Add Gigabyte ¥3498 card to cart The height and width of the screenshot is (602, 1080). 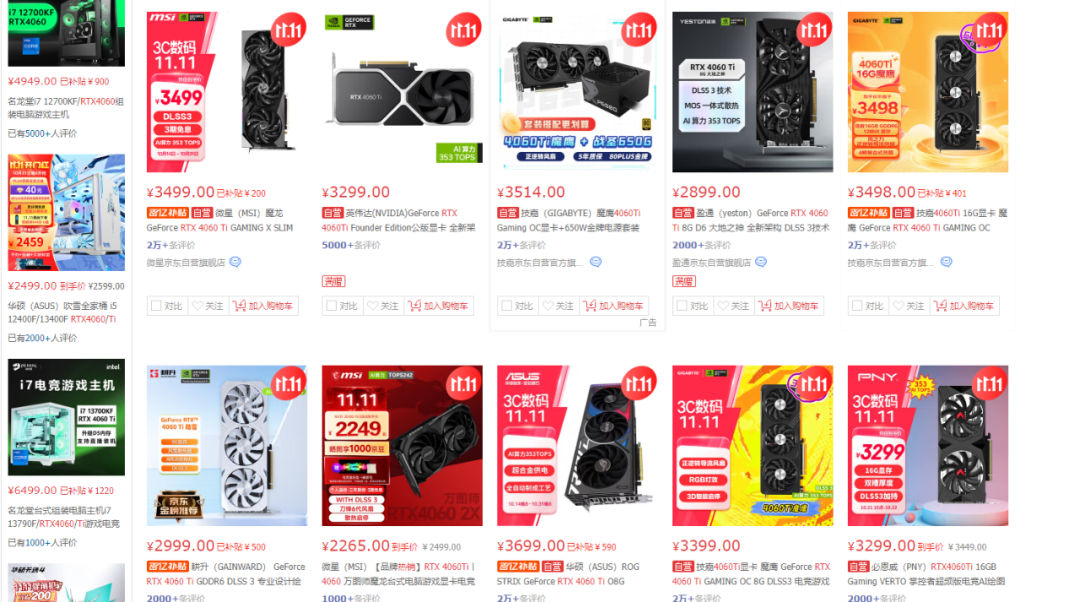[964, 306]
